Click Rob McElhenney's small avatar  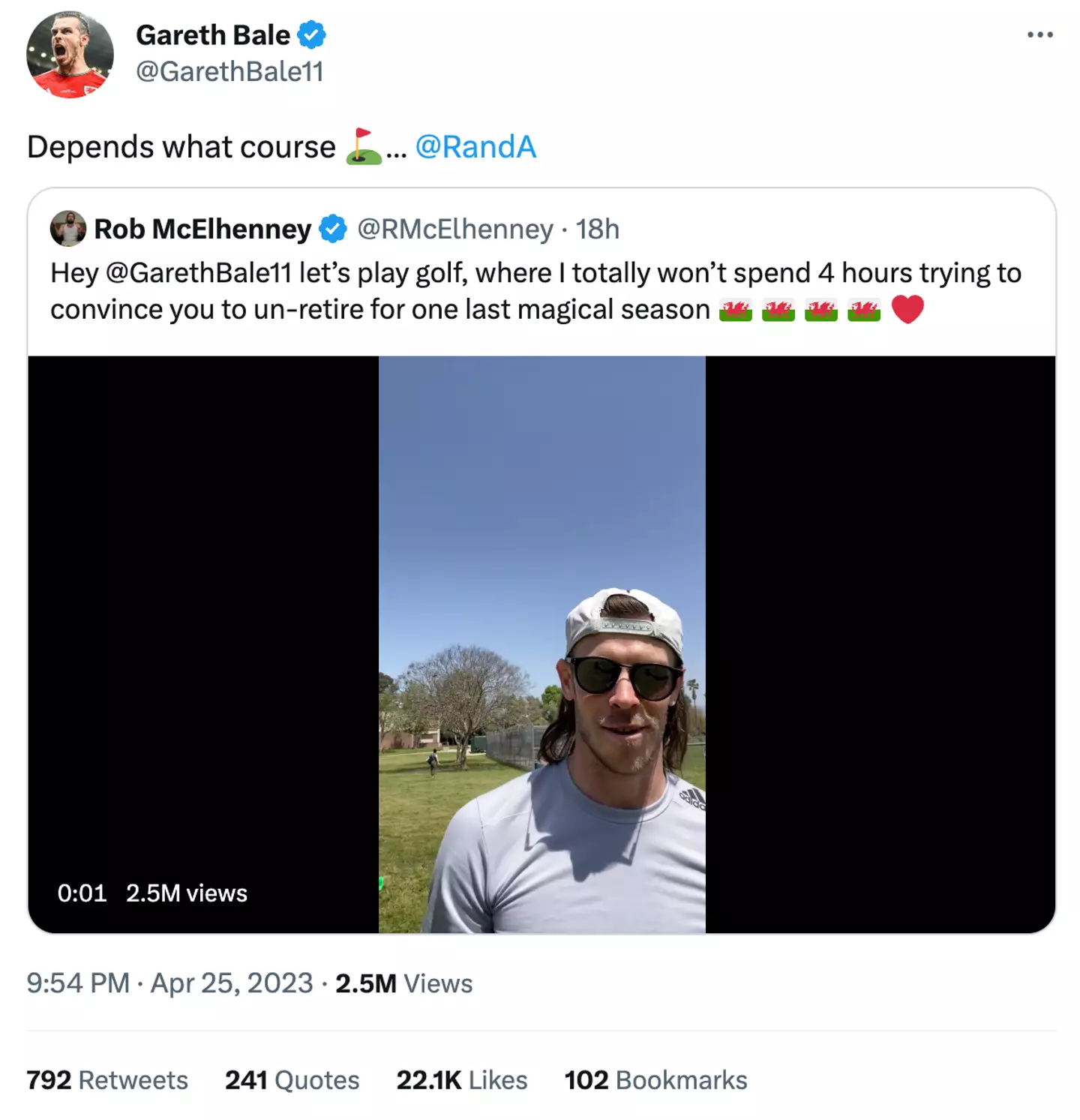point(68,229)
